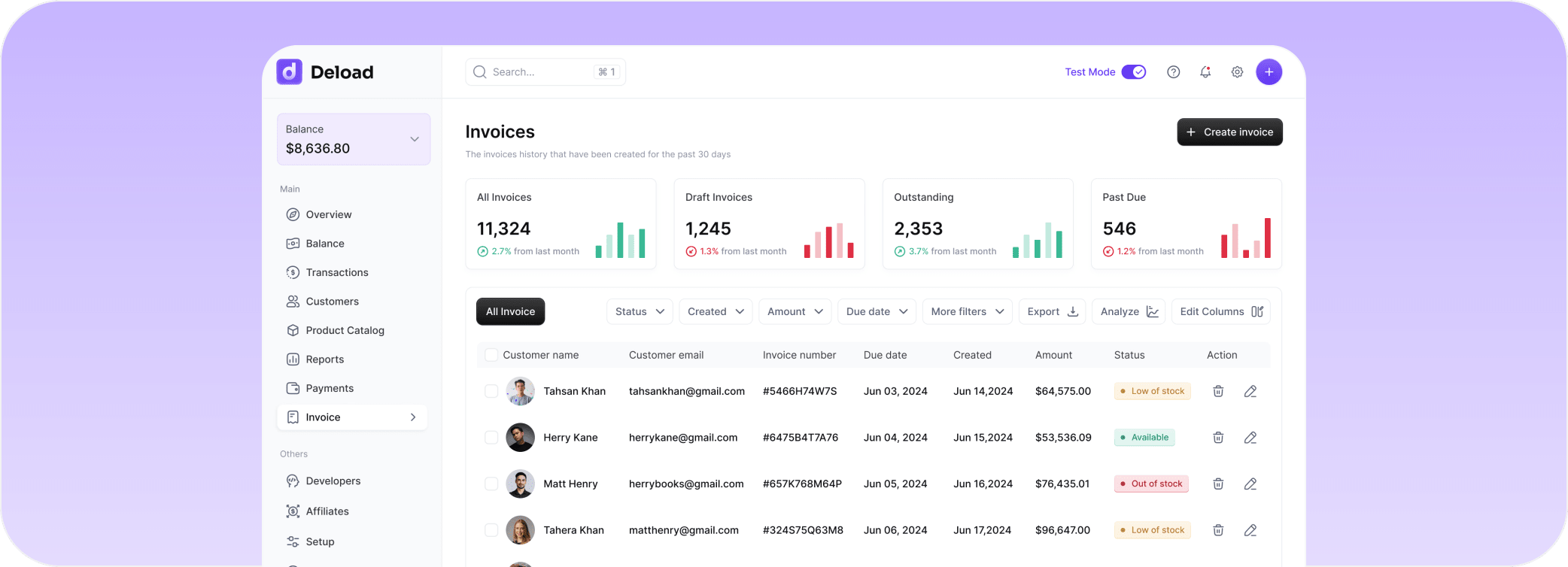Click the Due date column header
Image resolution: width=1568 pixels, height=567 pixels.
click(x=885, y=355)
